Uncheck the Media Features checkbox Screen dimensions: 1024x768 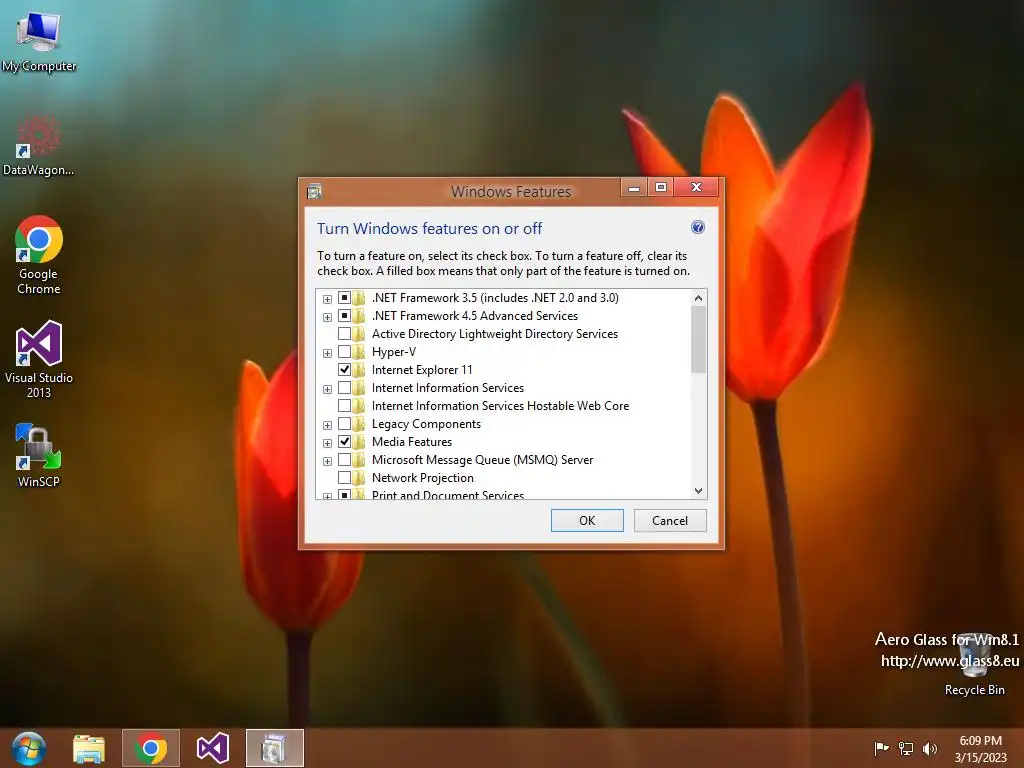point(344,442)
